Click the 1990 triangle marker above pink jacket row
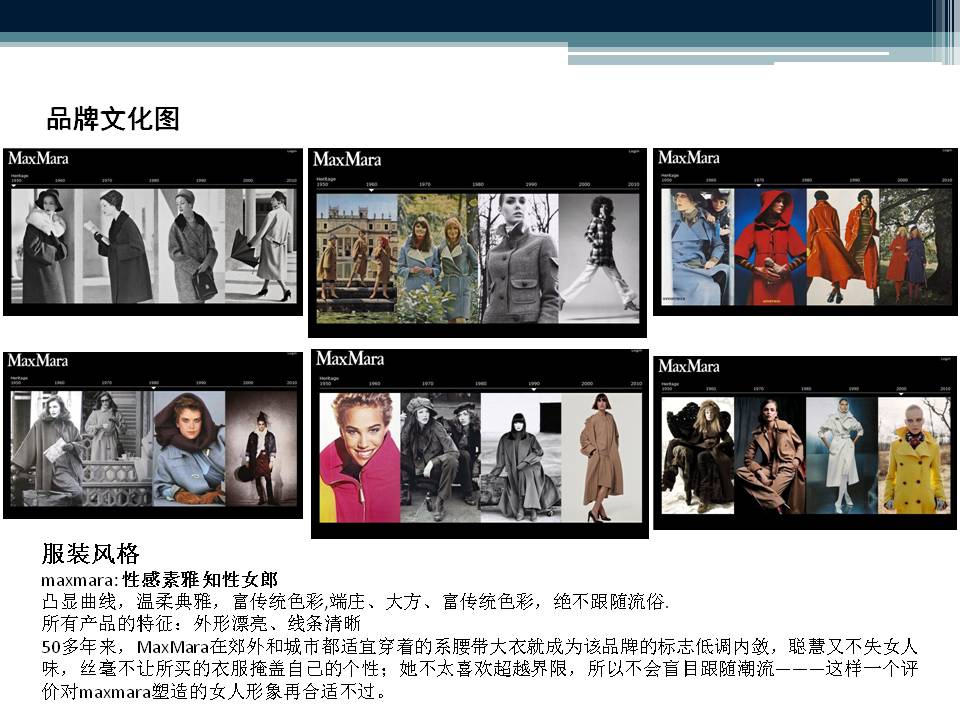The width and height of the screenshot is (960, 720). (x=534, y=389)
